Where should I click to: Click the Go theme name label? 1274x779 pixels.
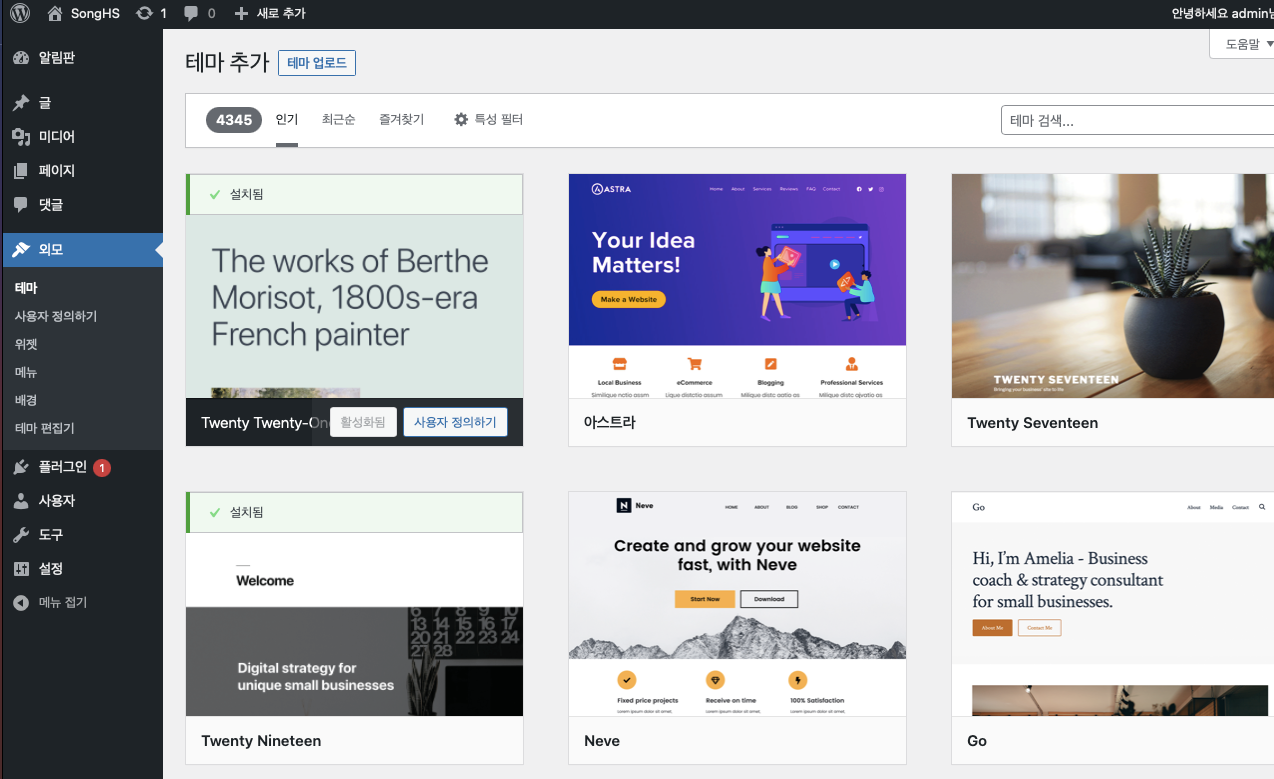click(x=977, y=741)
